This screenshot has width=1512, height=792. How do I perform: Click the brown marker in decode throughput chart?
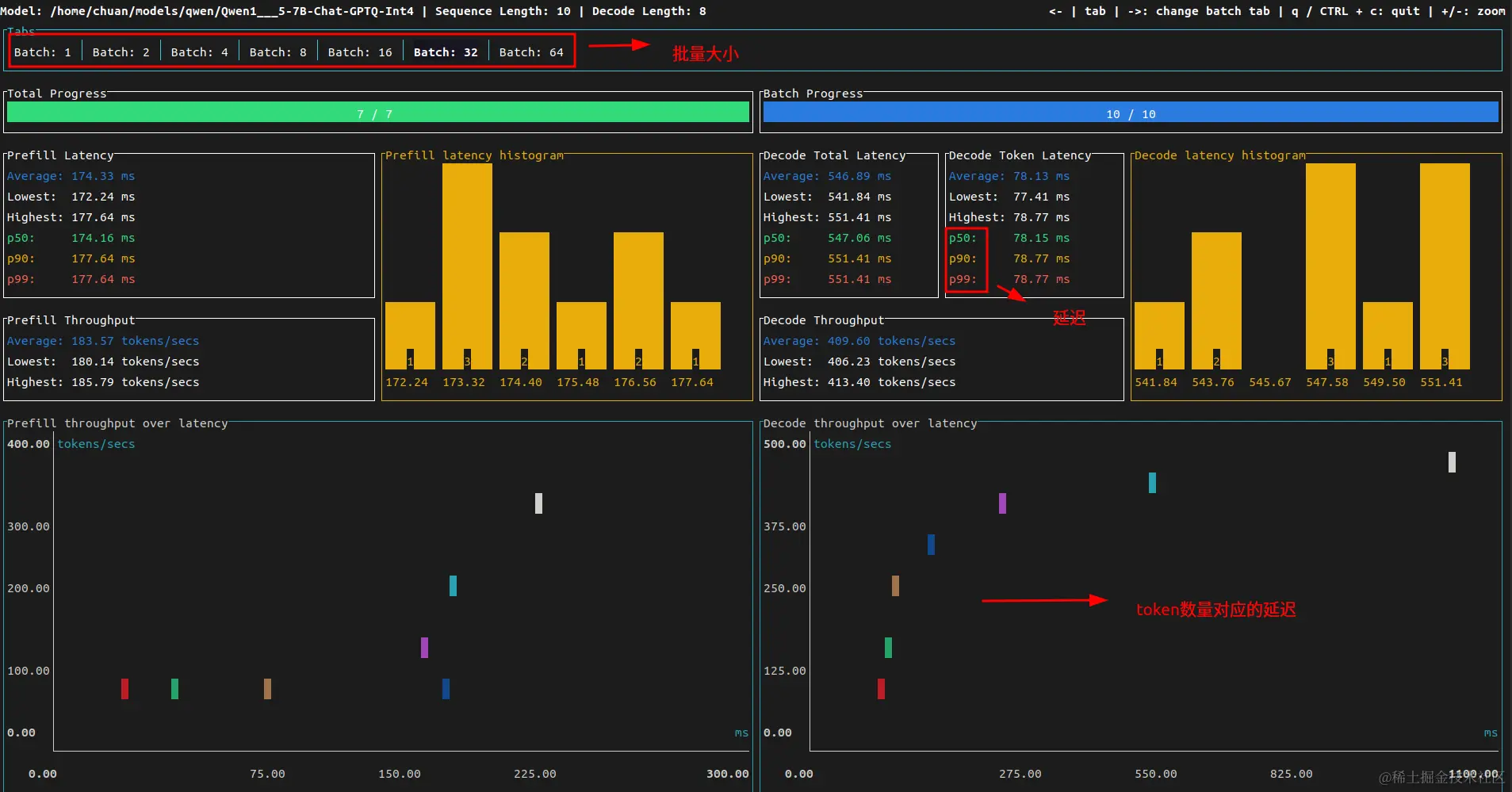pos(895,586)
